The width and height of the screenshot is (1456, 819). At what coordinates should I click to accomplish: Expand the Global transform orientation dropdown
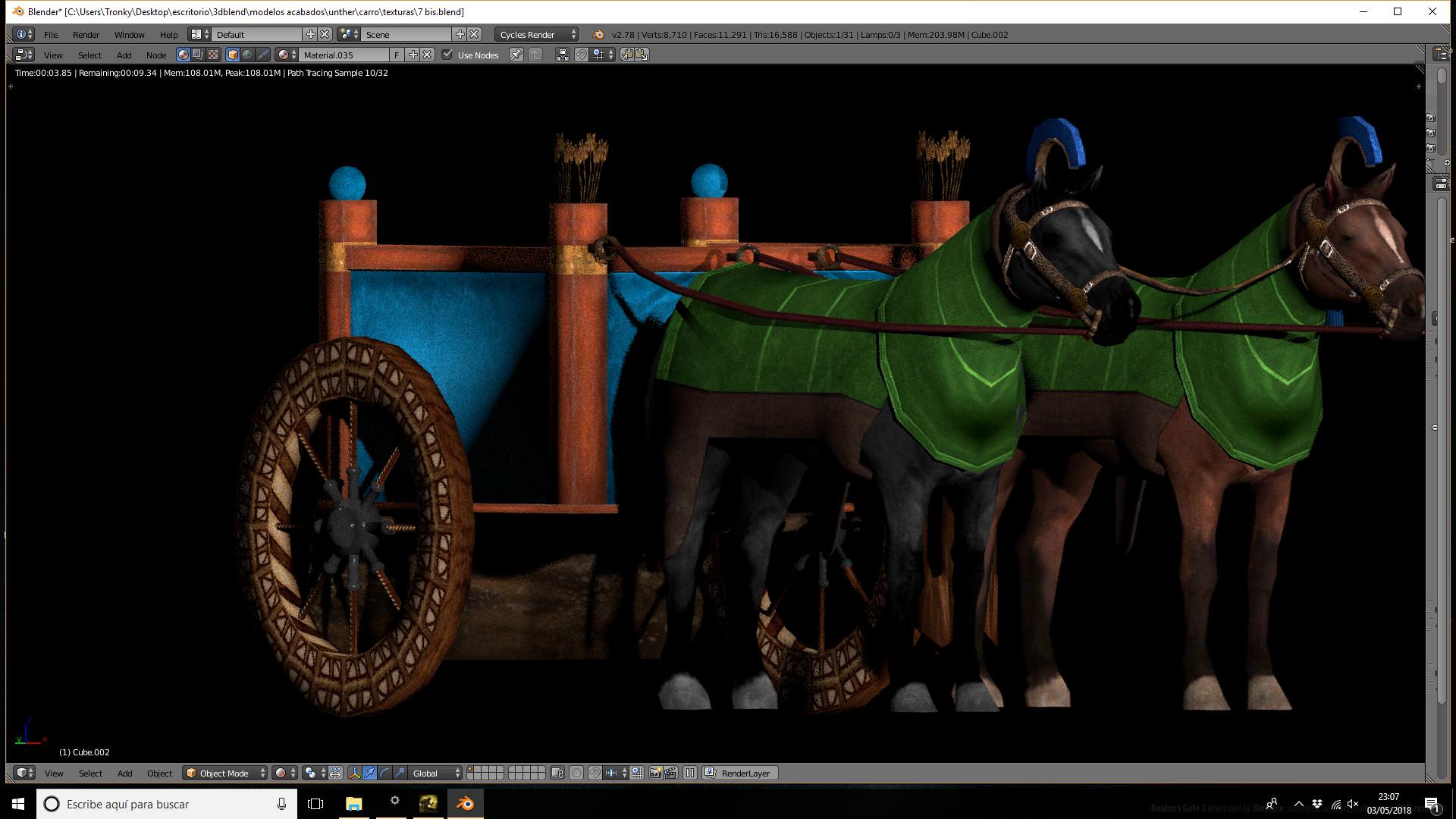(x=435, y=773)
